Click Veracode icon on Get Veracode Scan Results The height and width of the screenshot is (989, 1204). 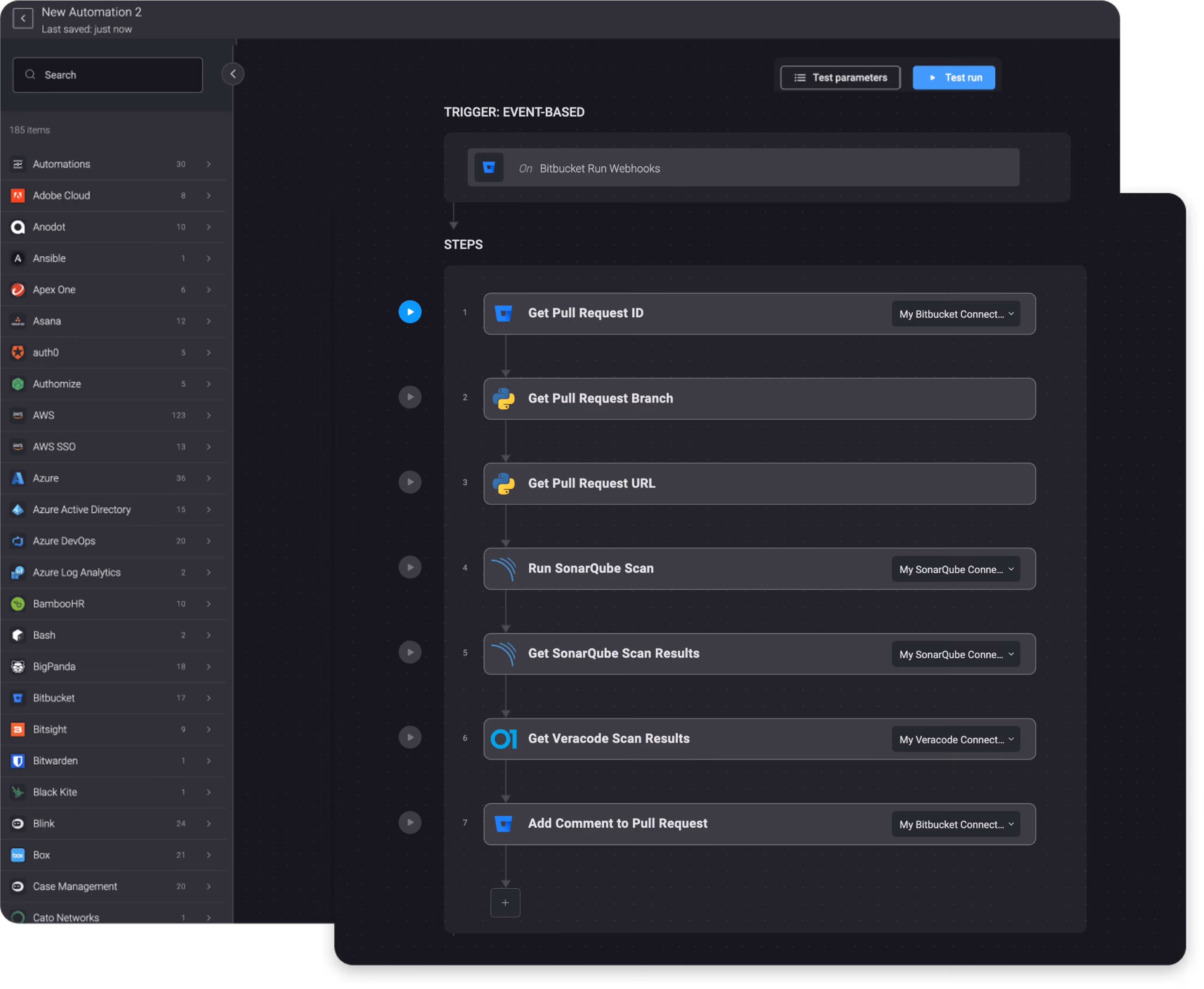click(x=504, y=739)
